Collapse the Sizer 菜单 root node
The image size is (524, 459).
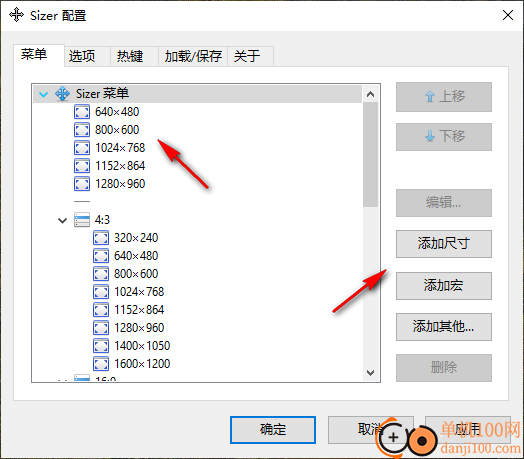pyautogui.click(x=43, y=95)
